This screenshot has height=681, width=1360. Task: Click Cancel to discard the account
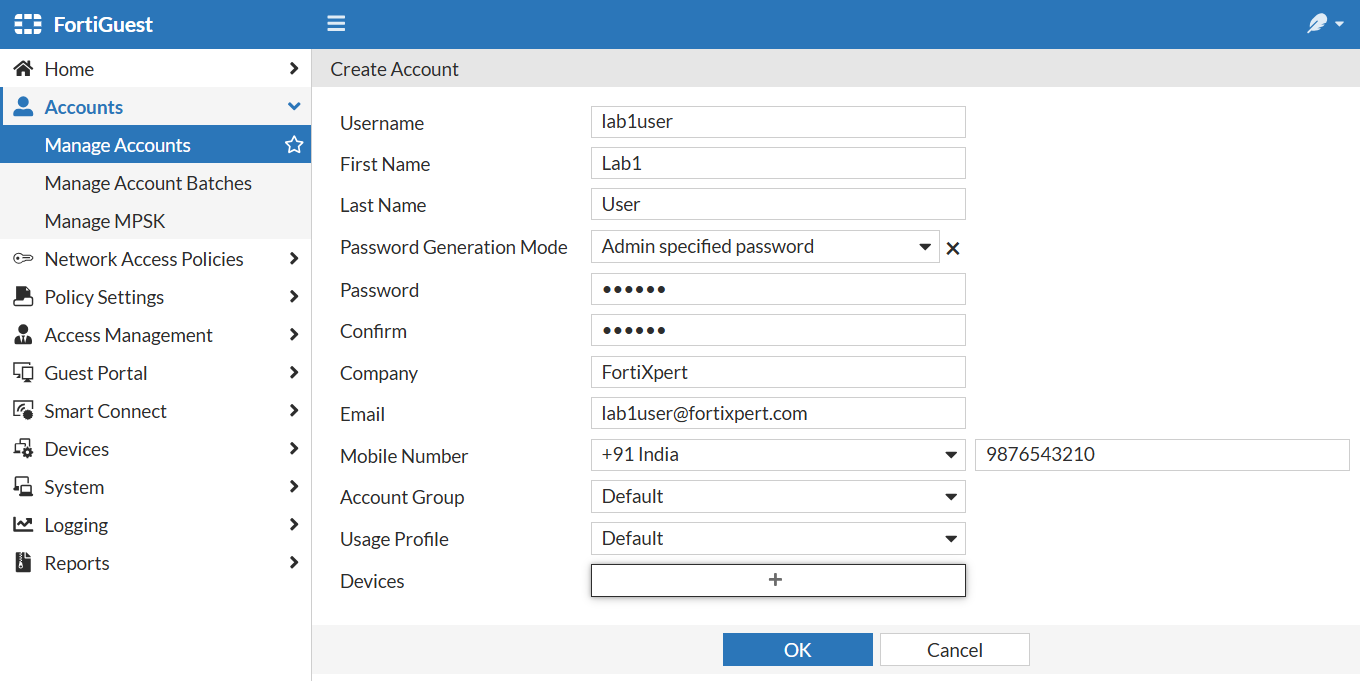coord(954,649)
